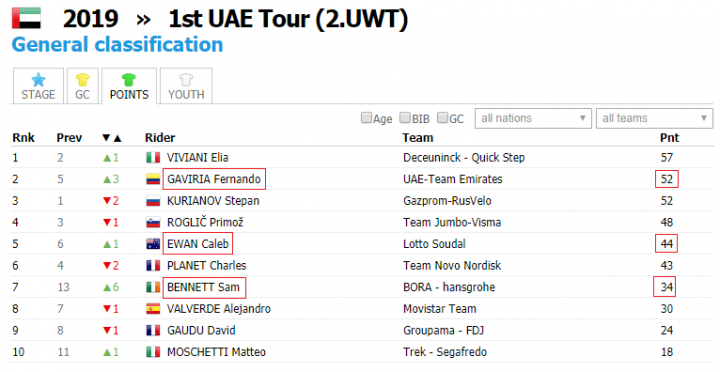The image size is (720, 372).
Task: Open the Deceuninck - Quick Step team link
Action: click(x=464, y=158)
